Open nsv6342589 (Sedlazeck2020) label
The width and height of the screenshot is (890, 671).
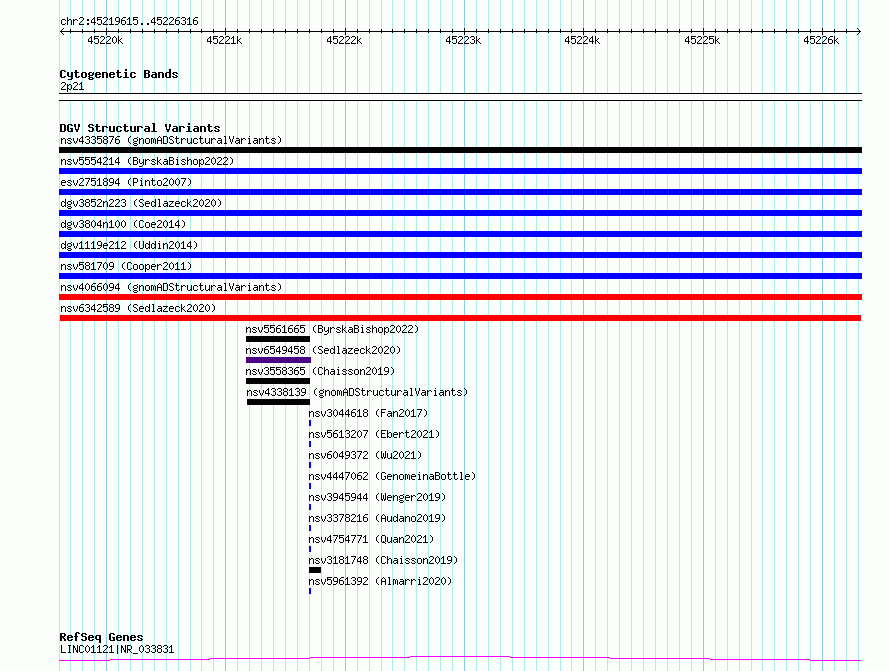138,308
